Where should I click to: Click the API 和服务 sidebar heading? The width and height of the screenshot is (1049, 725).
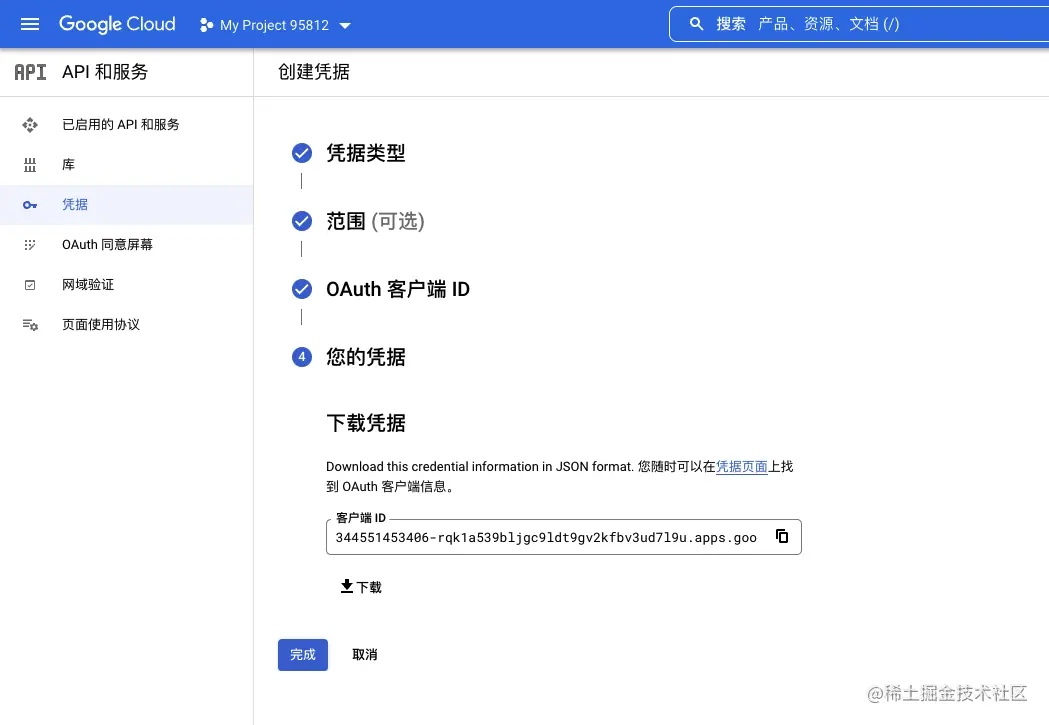105,72
